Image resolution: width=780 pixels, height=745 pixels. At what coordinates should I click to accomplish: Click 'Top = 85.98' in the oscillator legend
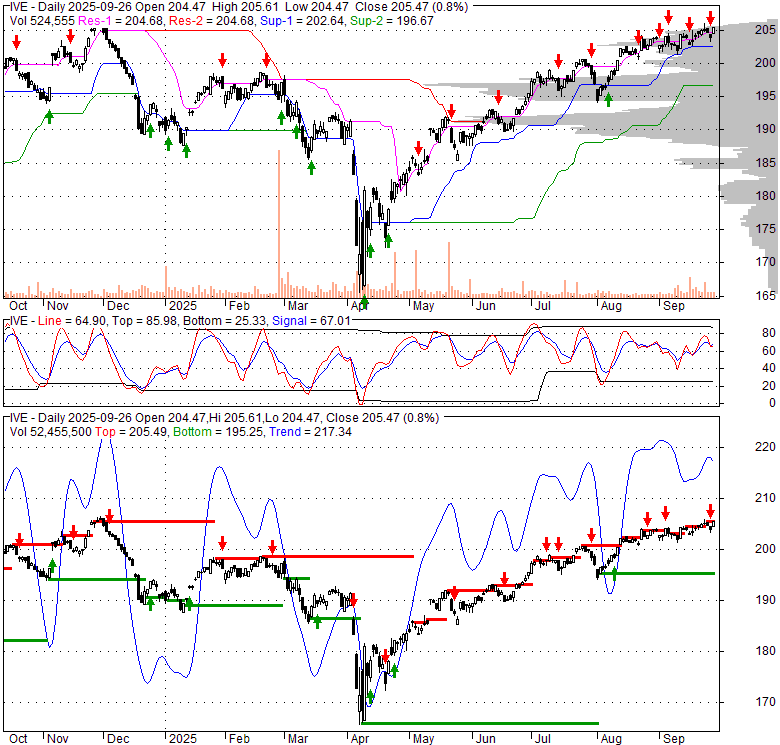[145, 321]
